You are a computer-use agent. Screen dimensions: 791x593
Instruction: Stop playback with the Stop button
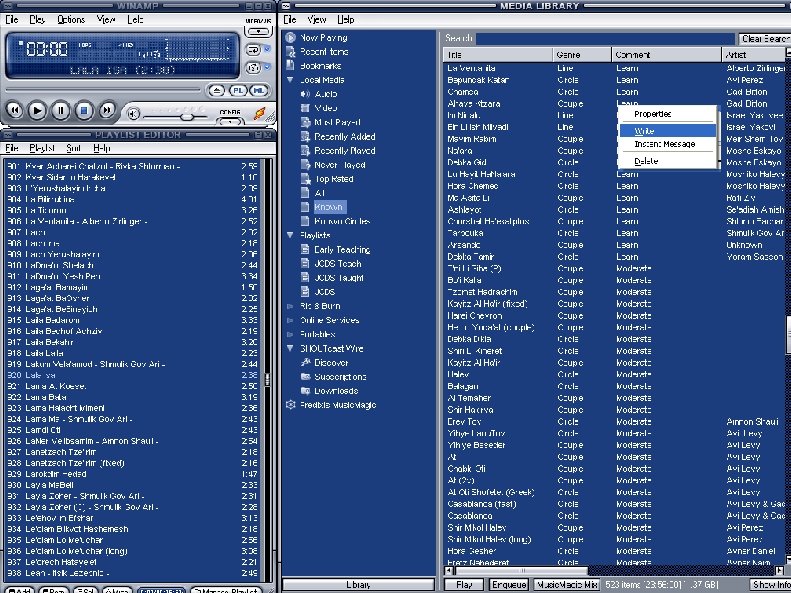click(x=84, y=110)
